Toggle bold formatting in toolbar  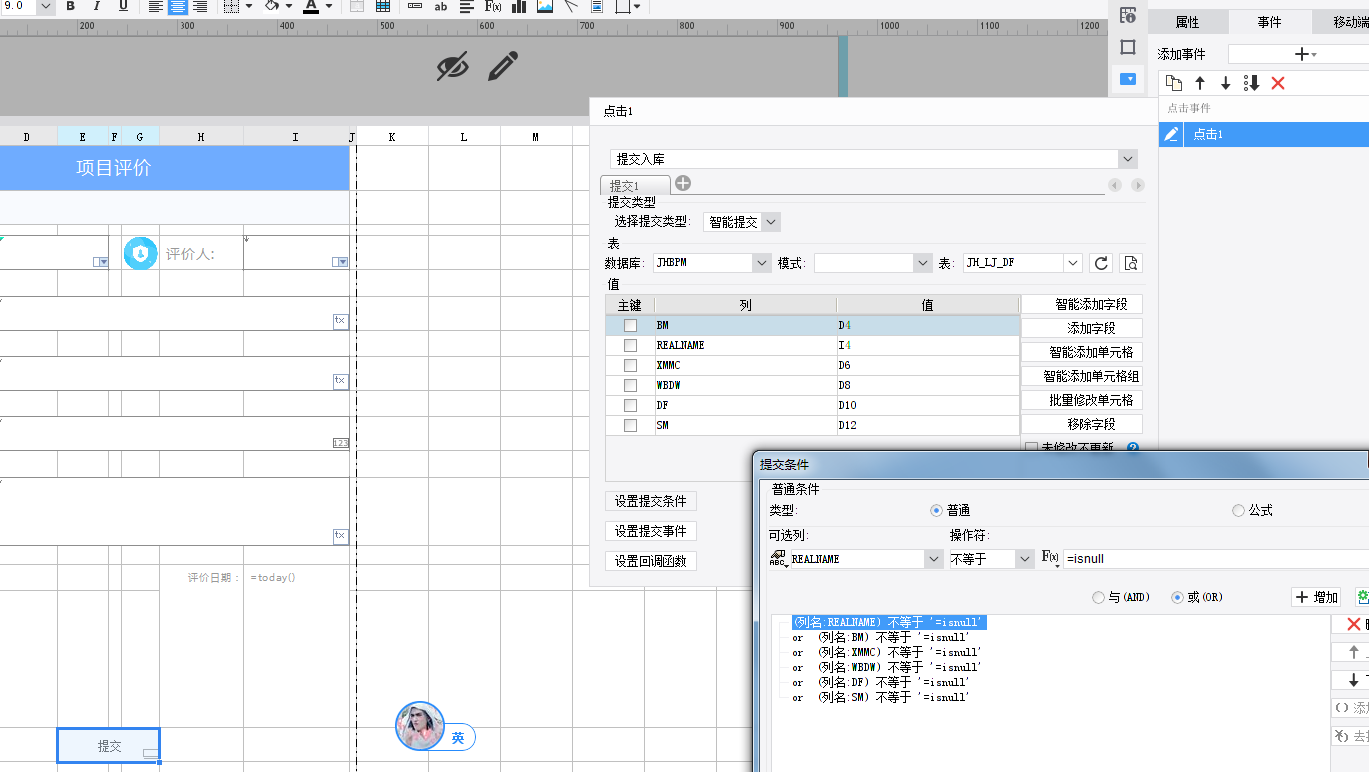tap(70, 6)
